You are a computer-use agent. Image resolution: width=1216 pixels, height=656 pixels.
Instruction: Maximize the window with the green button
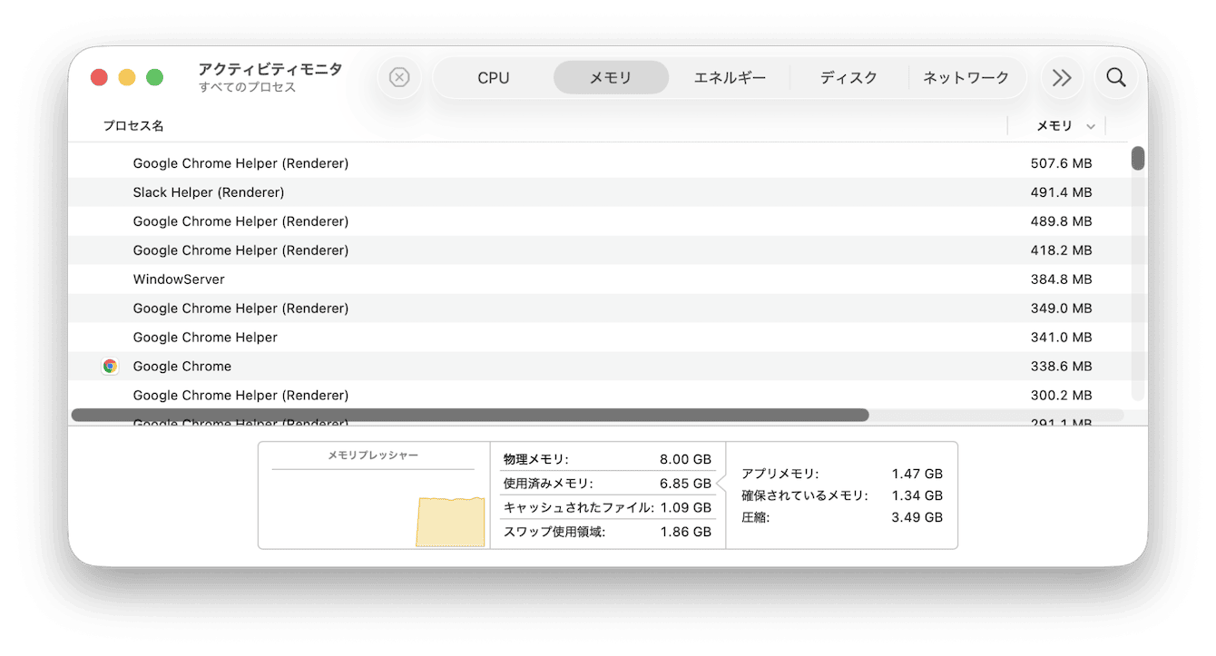[x=155, y=77]
